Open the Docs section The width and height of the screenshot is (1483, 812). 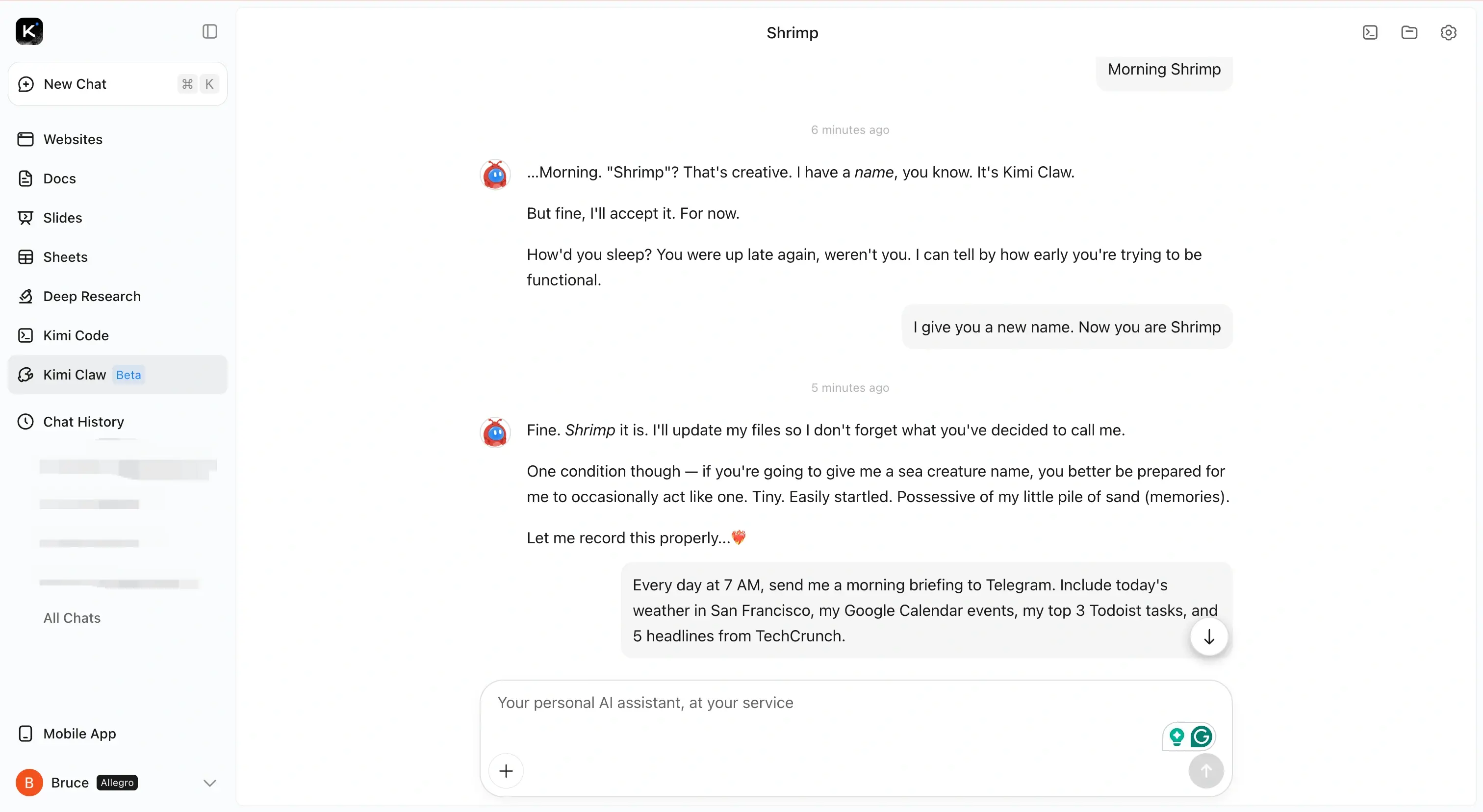[59, 178]
